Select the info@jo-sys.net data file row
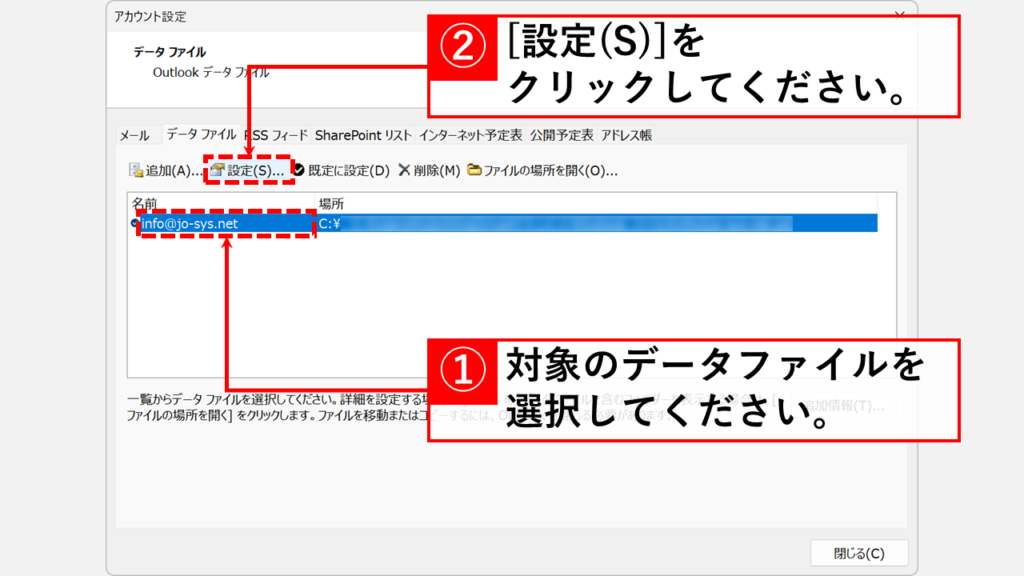1024x576 pixels. click(x=503, y=223)
